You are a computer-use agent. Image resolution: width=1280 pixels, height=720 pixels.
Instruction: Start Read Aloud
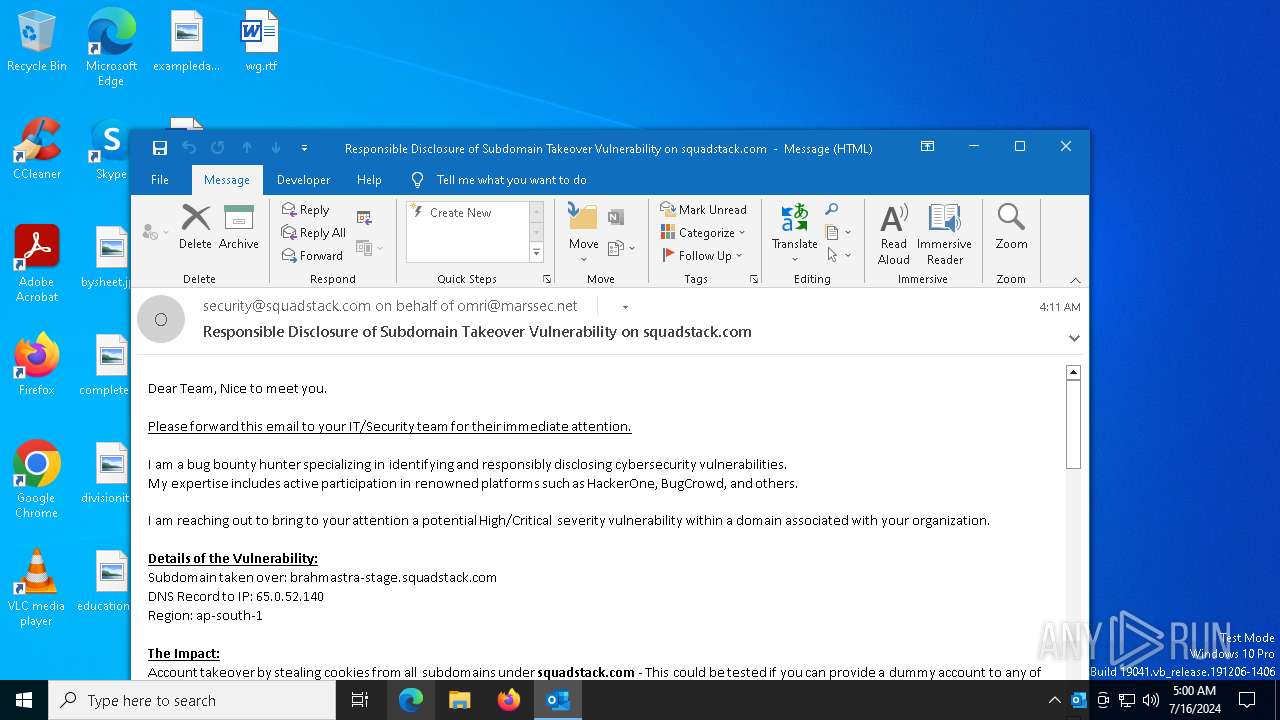coord(894,234)
